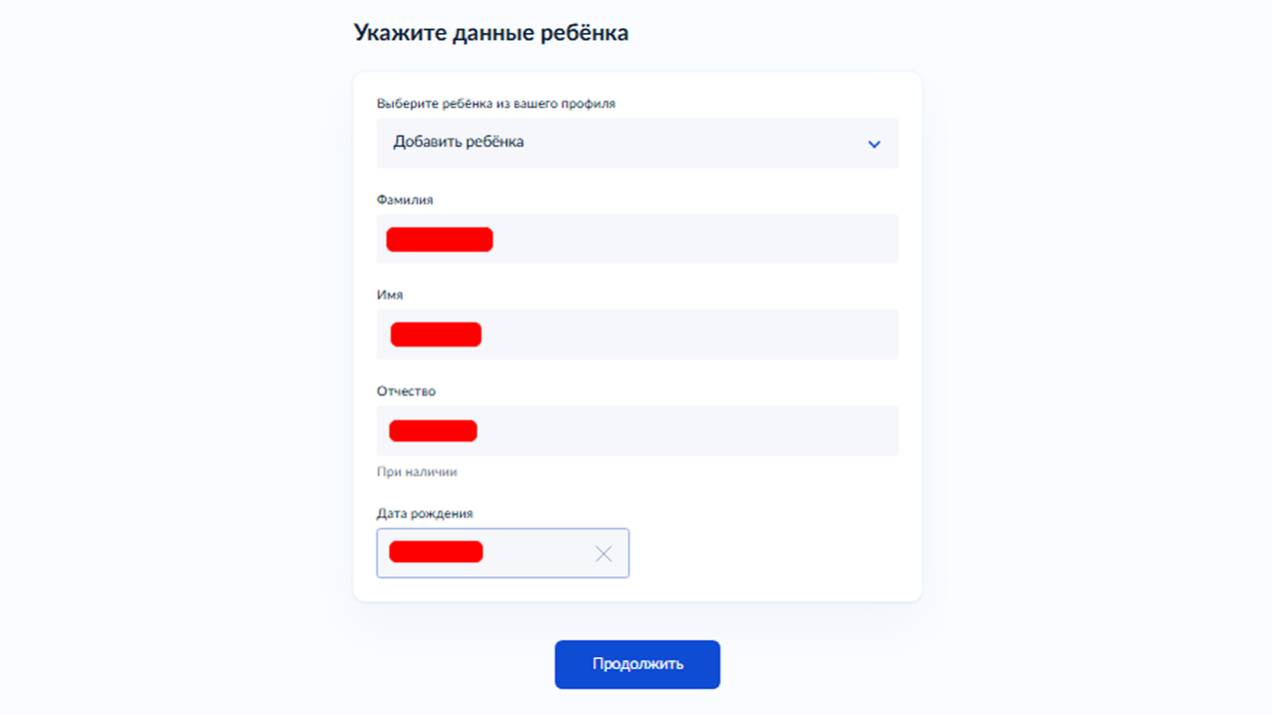Click empty area right of birth date field
Screen dimensions: 1272x715
coord(770,553)
